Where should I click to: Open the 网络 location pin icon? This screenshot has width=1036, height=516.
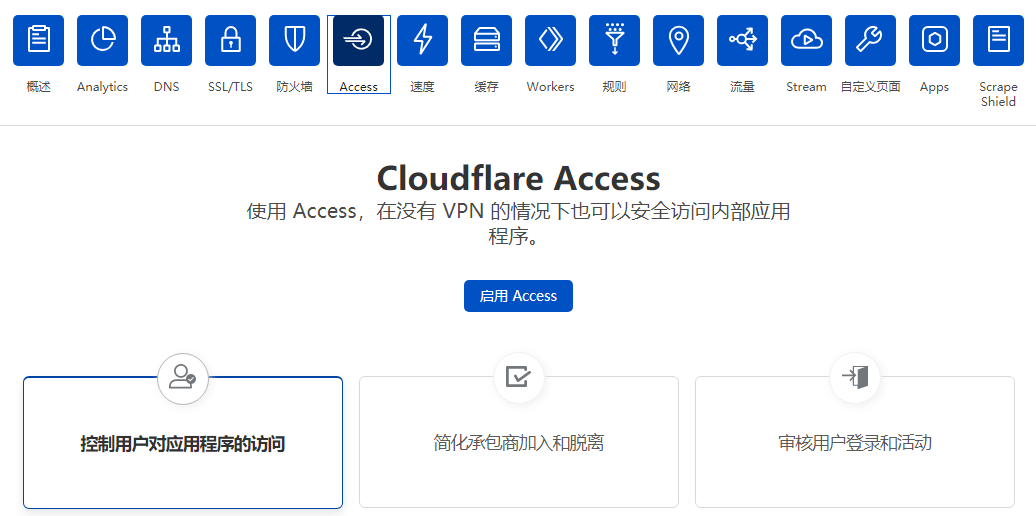click(x=679, y=40)
